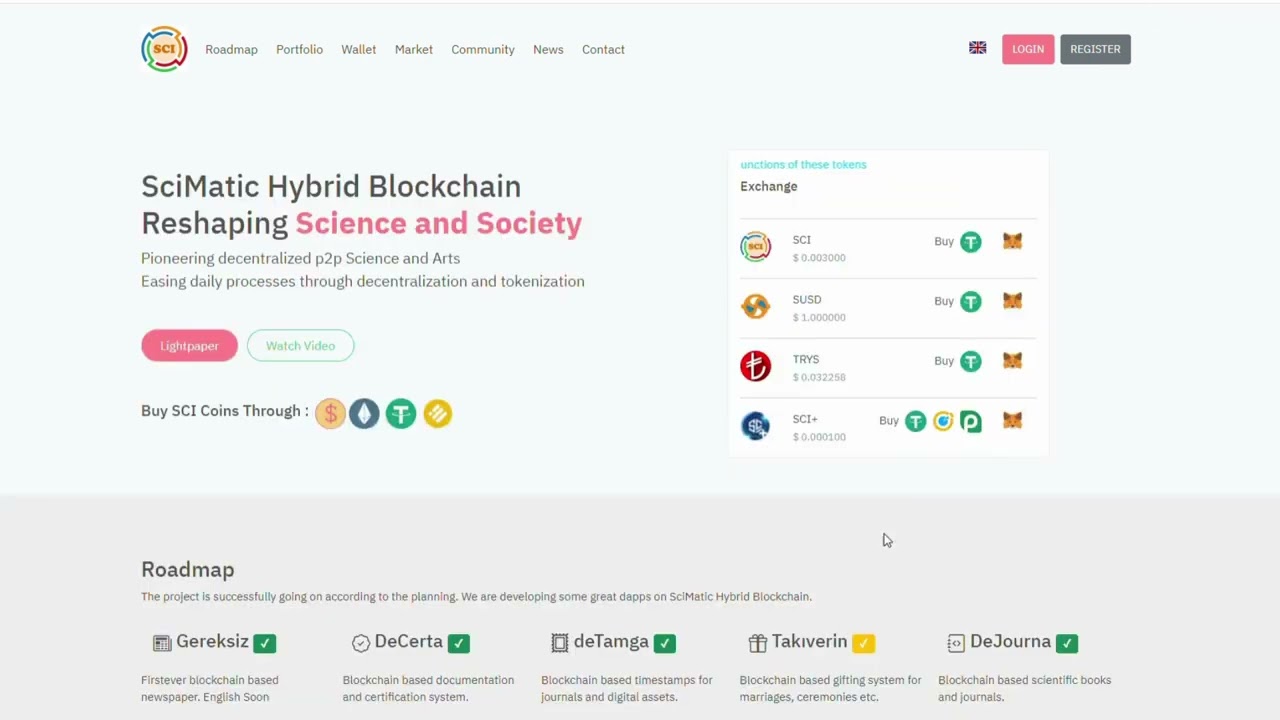The image size is (1280, 720).
Task: Click the Buy label in SCI row
Action: click(944, 241)
